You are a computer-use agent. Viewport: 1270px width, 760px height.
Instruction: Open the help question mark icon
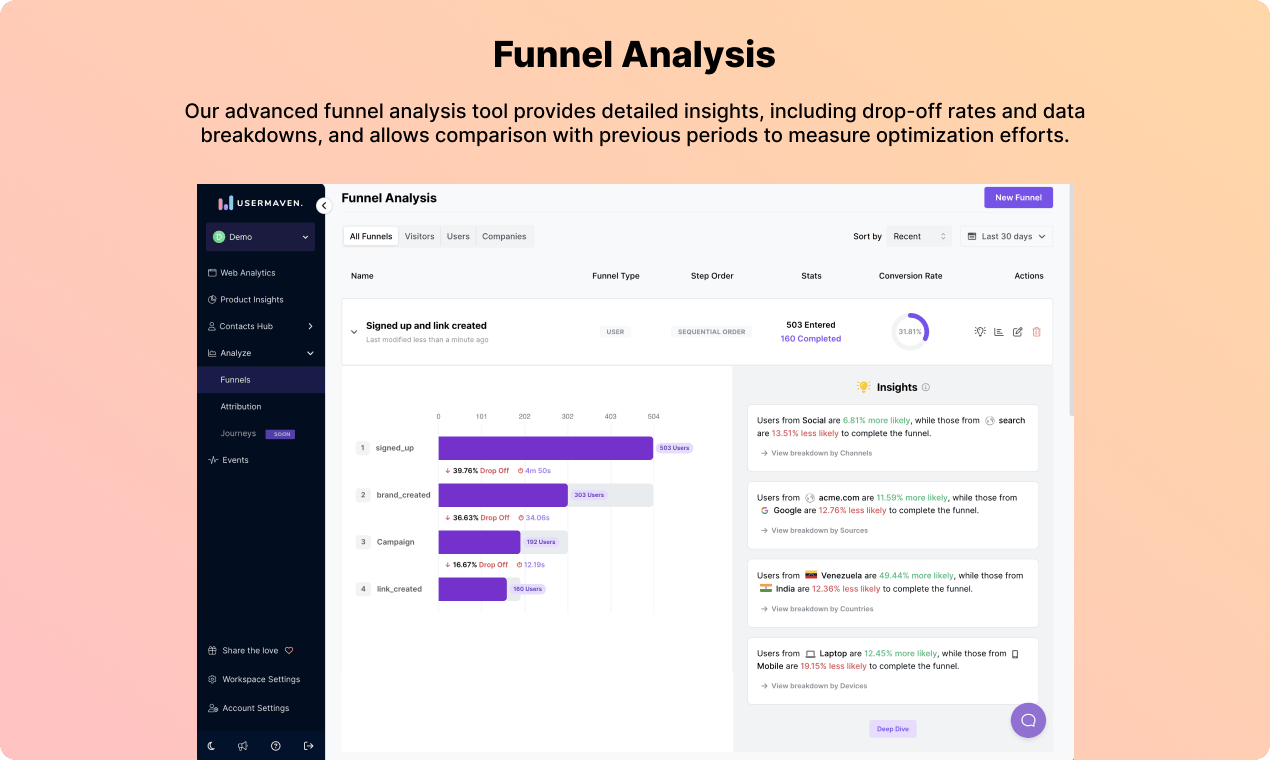coord(276,746)
